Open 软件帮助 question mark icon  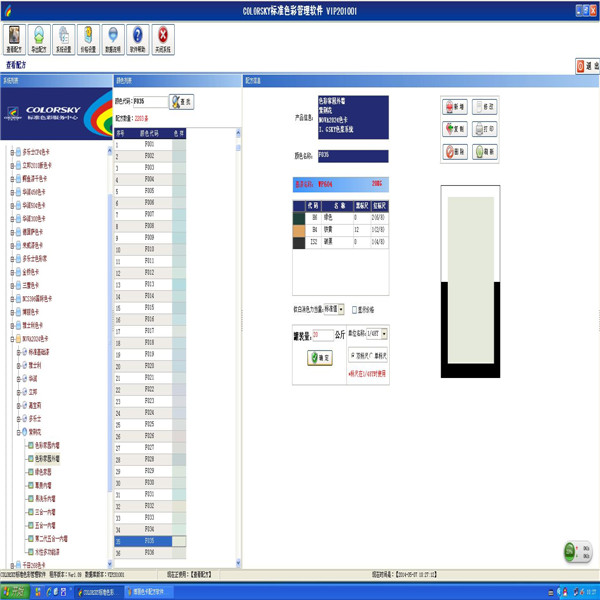[x=138, y=40]
